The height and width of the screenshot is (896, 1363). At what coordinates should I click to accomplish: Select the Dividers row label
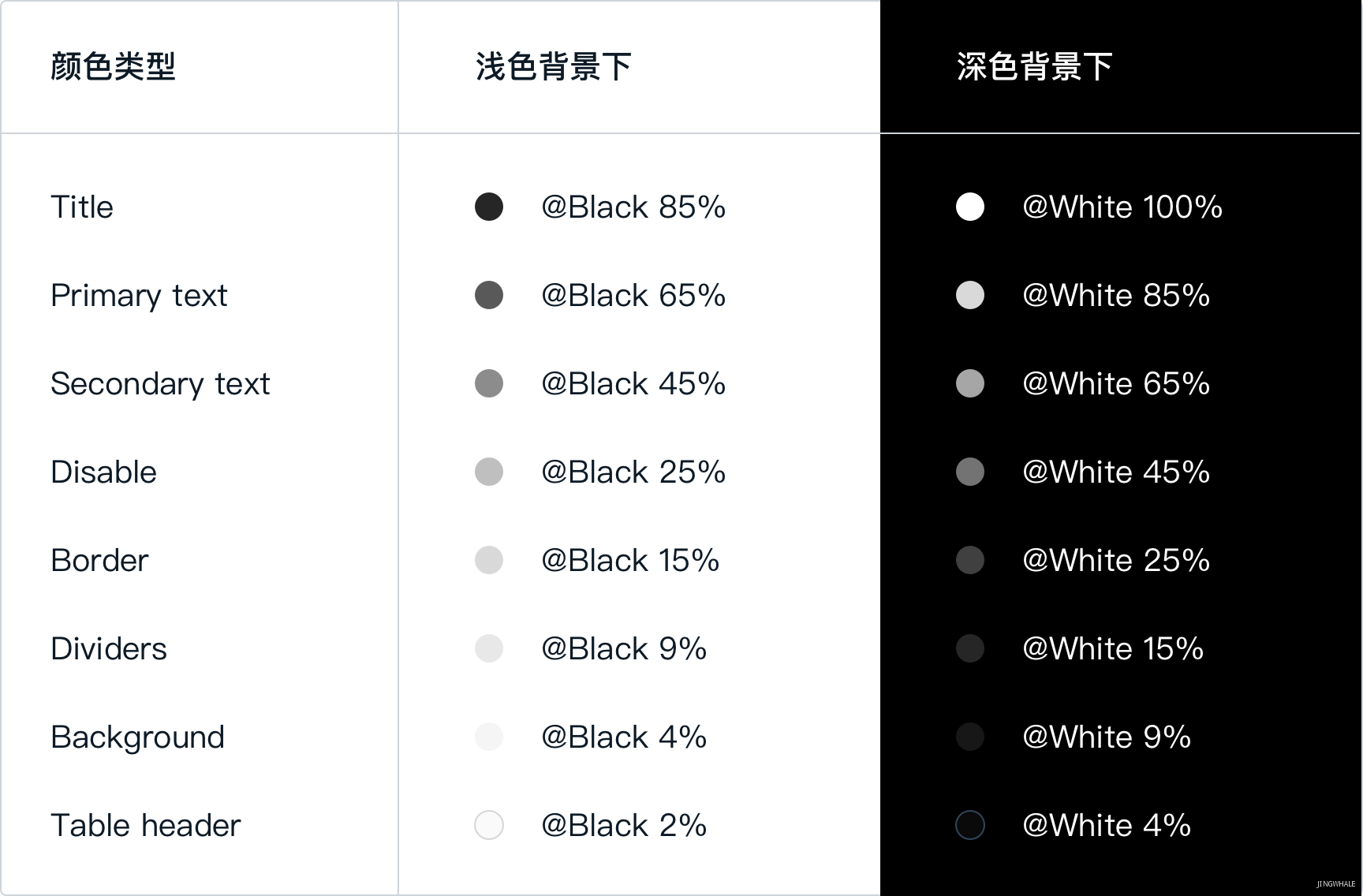[x=109, y=648]
